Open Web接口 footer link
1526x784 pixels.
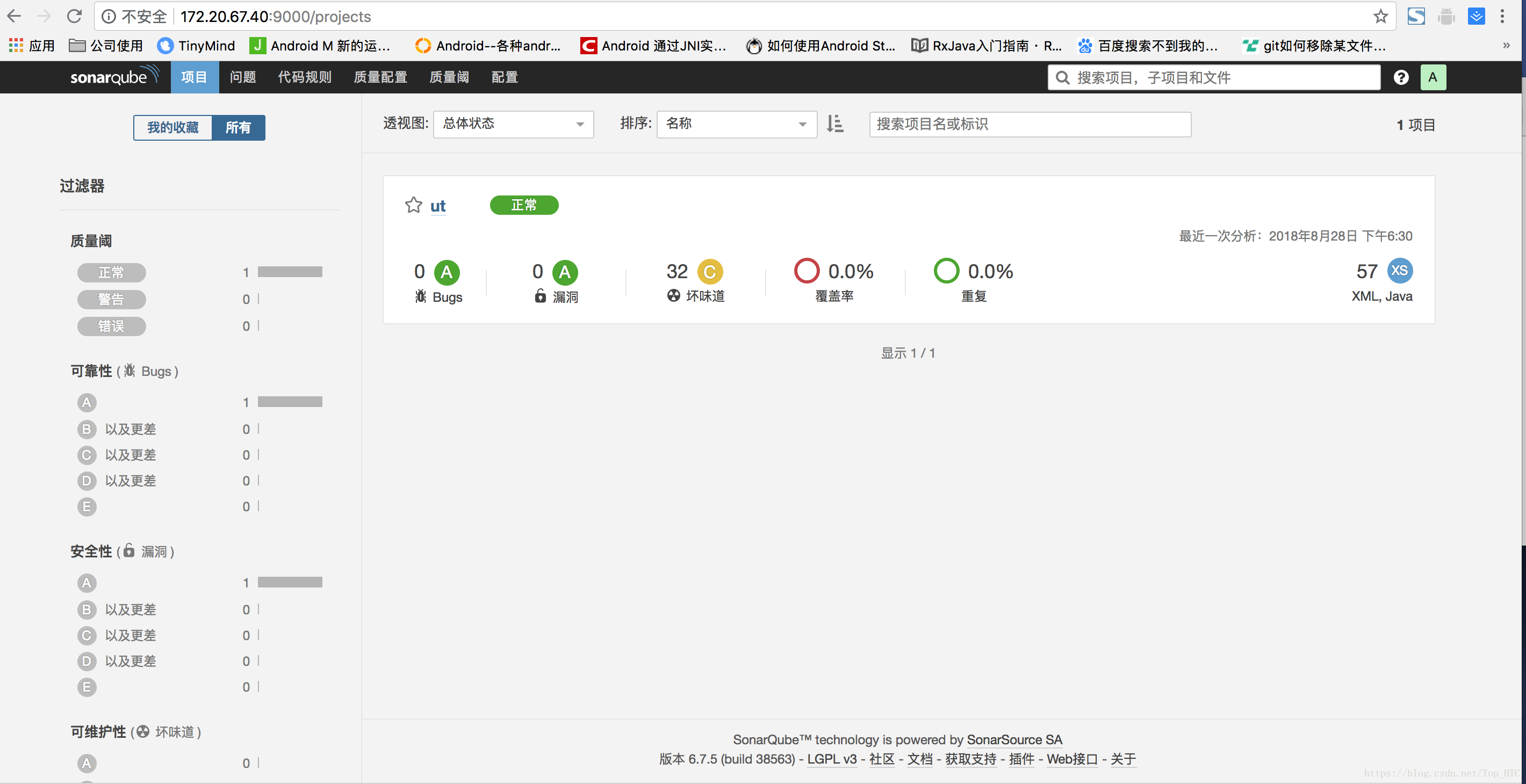[1071, 759]
